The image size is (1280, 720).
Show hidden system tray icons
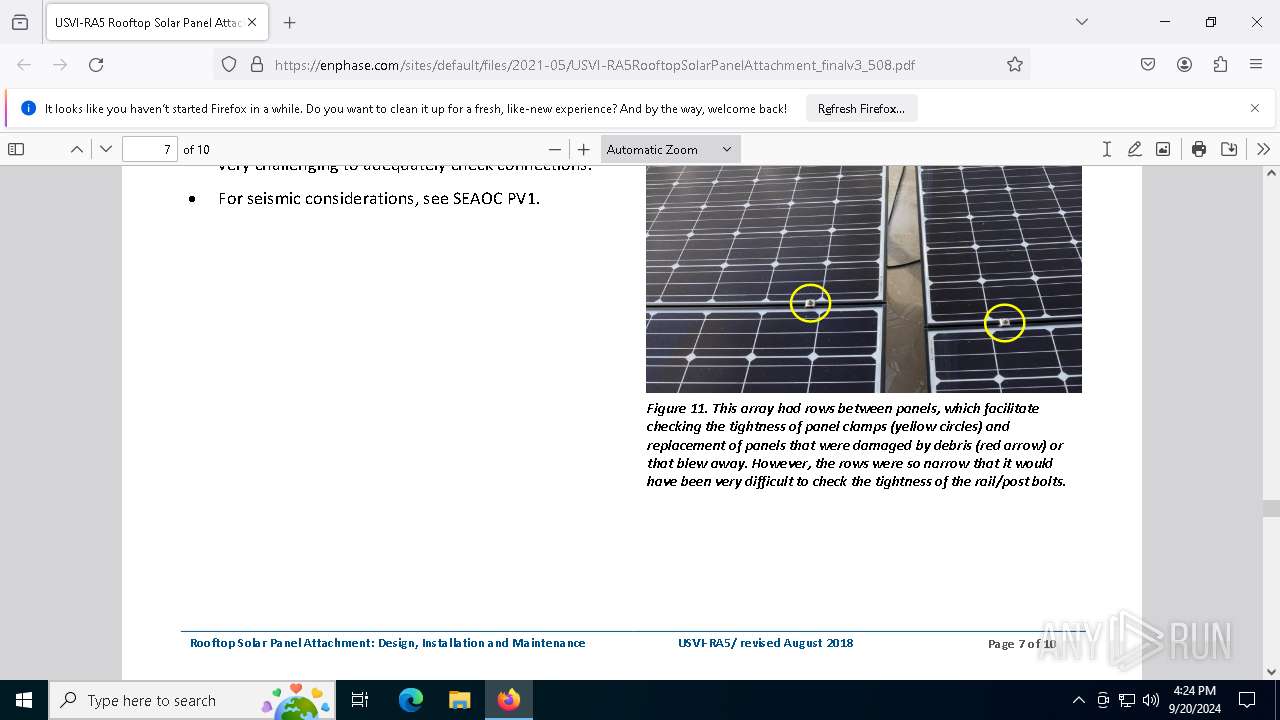(x=1078, y=700)
